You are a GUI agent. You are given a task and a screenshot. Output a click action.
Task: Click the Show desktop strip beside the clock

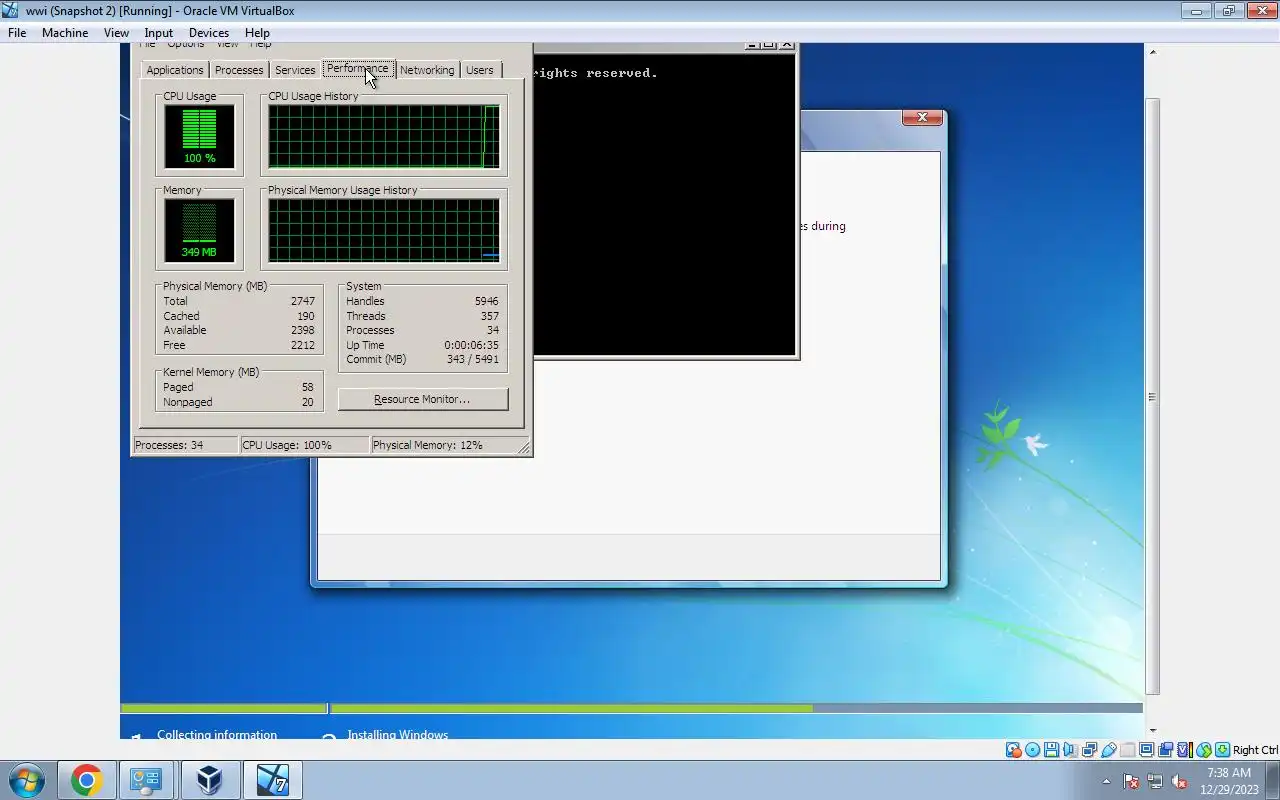tap(1273, 780)
